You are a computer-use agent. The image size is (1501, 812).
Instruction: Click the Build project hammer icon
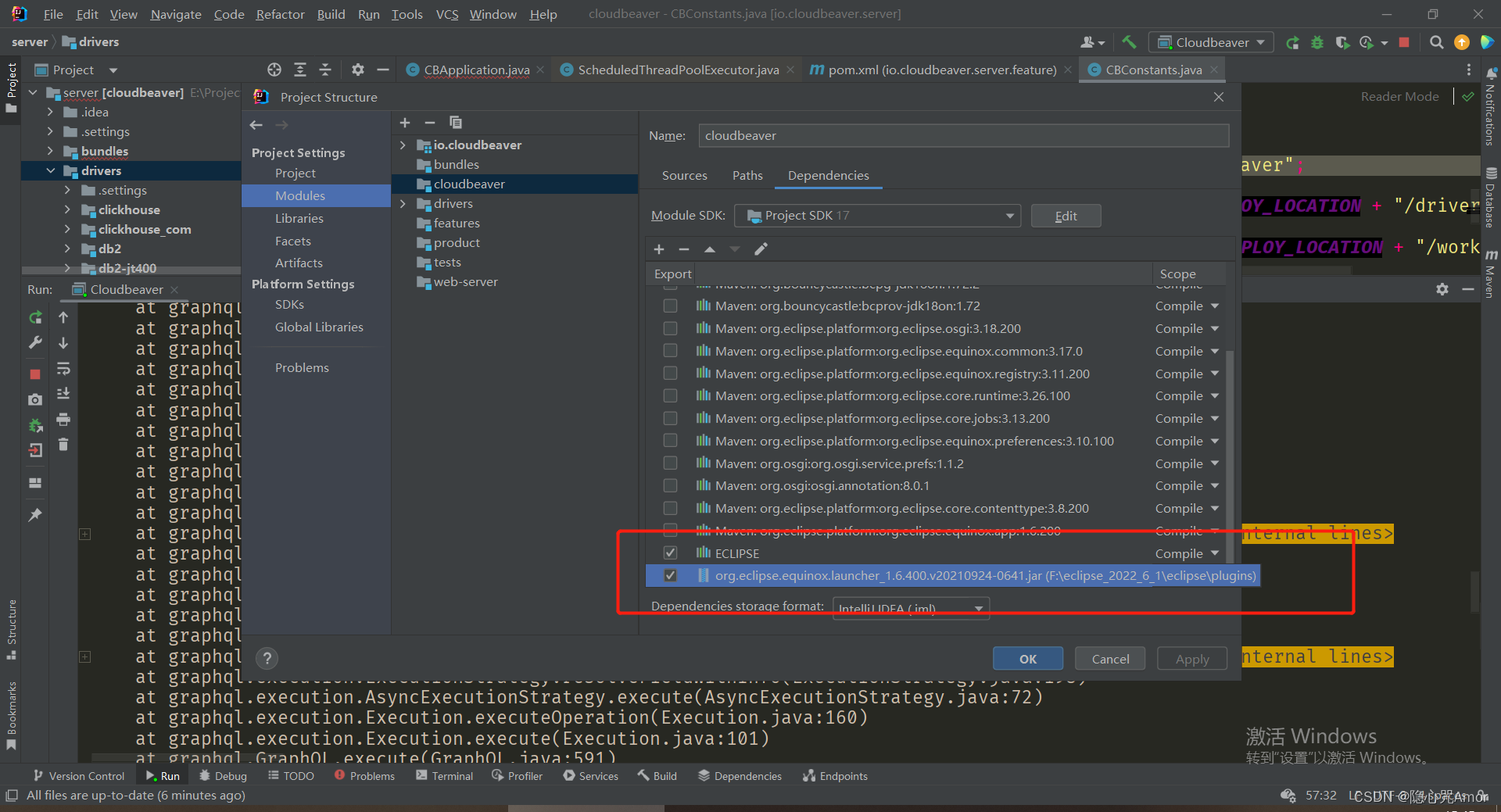pyautogui.click(x=1129, y=42)
